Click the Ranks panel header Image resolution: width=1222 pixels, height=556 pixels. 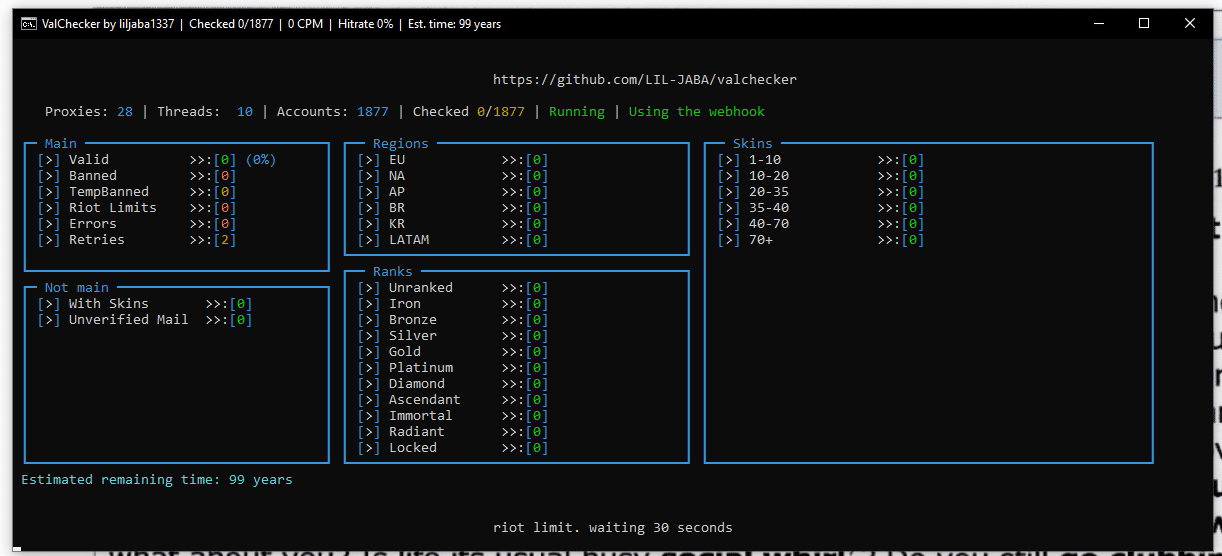click(x=392, y=272)
